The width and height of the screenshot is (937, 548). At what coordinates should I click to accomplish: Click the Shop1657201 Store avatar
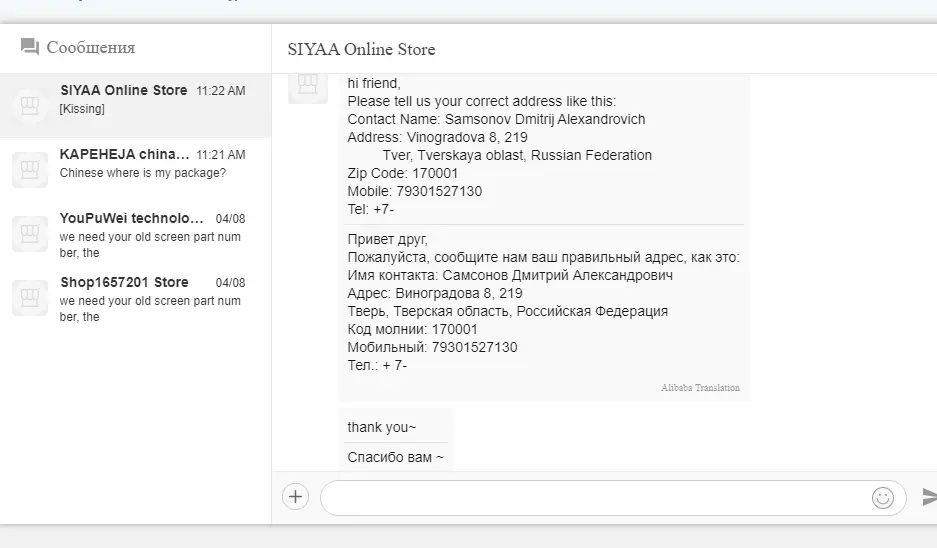pos(30,298)
